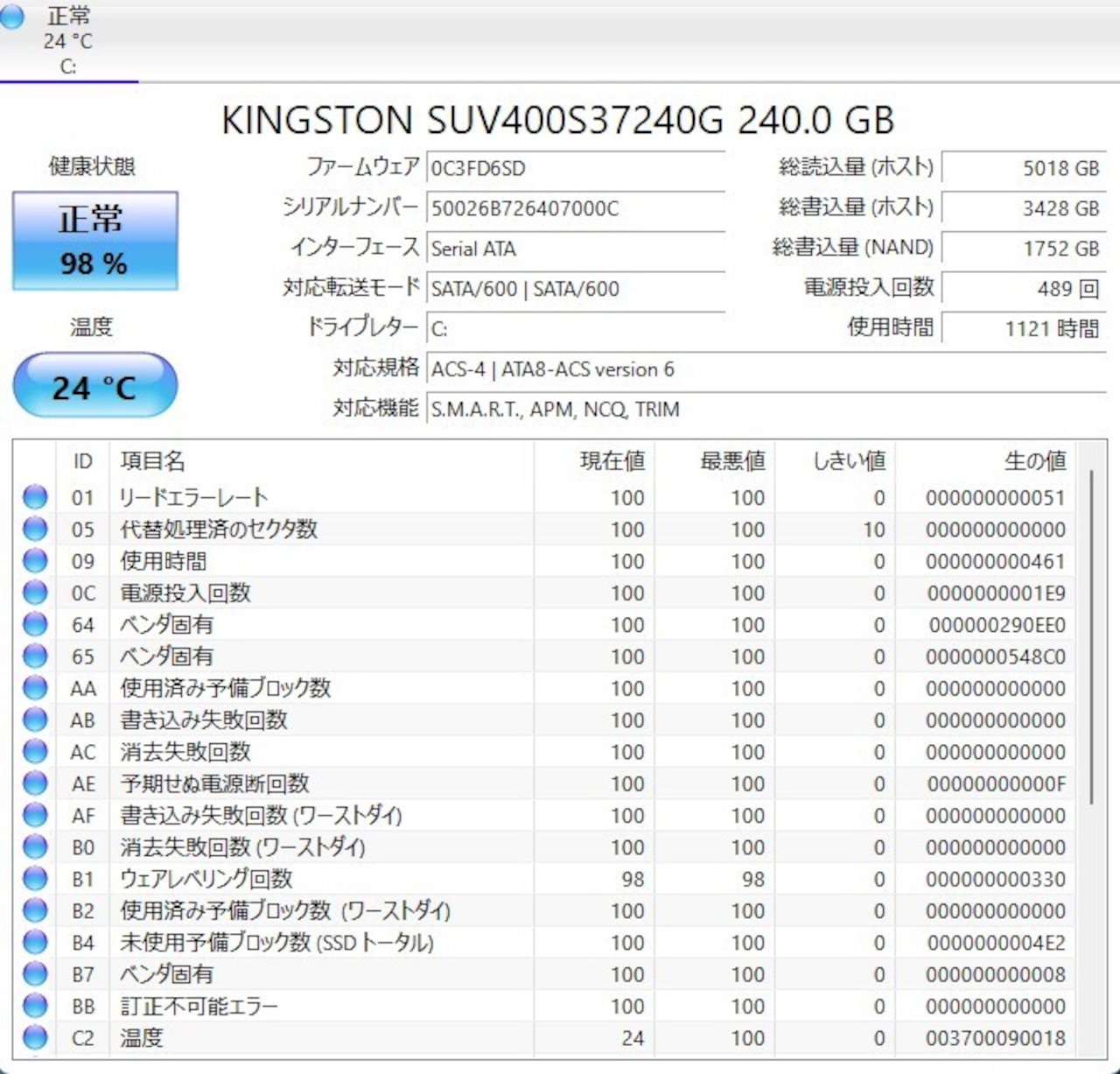This screenshot has height=1074, width=1120.
Task: Click the status icon for attribute AF
Action: pyautogui.click(x=35, y=815)
